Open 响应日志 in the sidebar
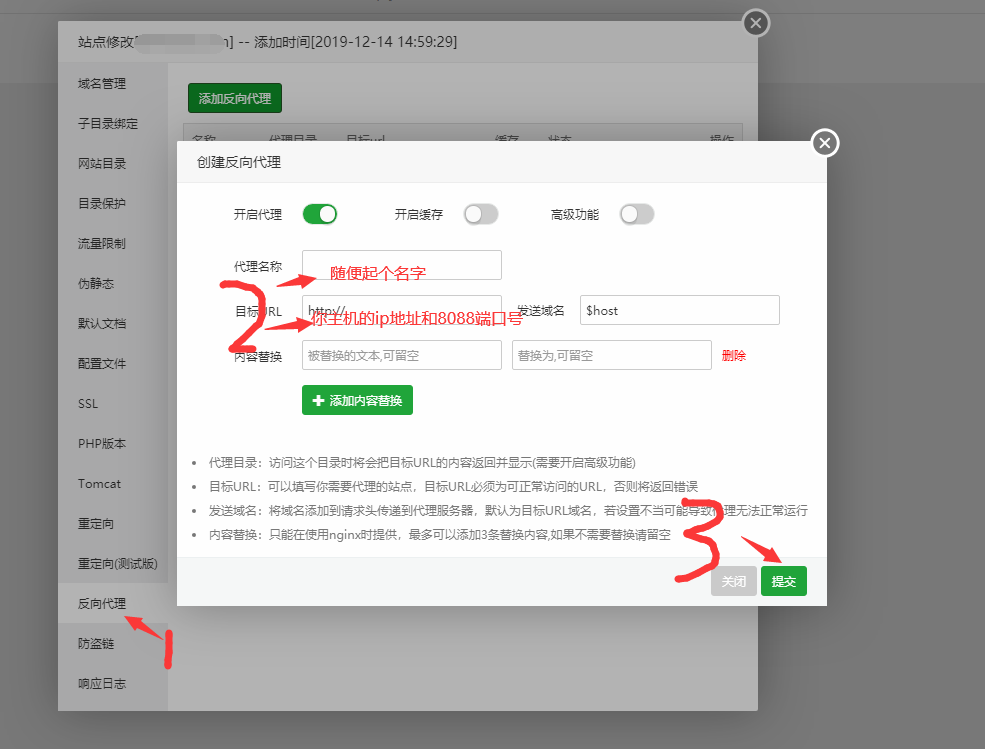985x749 pixels. click(x=102, y=684)
